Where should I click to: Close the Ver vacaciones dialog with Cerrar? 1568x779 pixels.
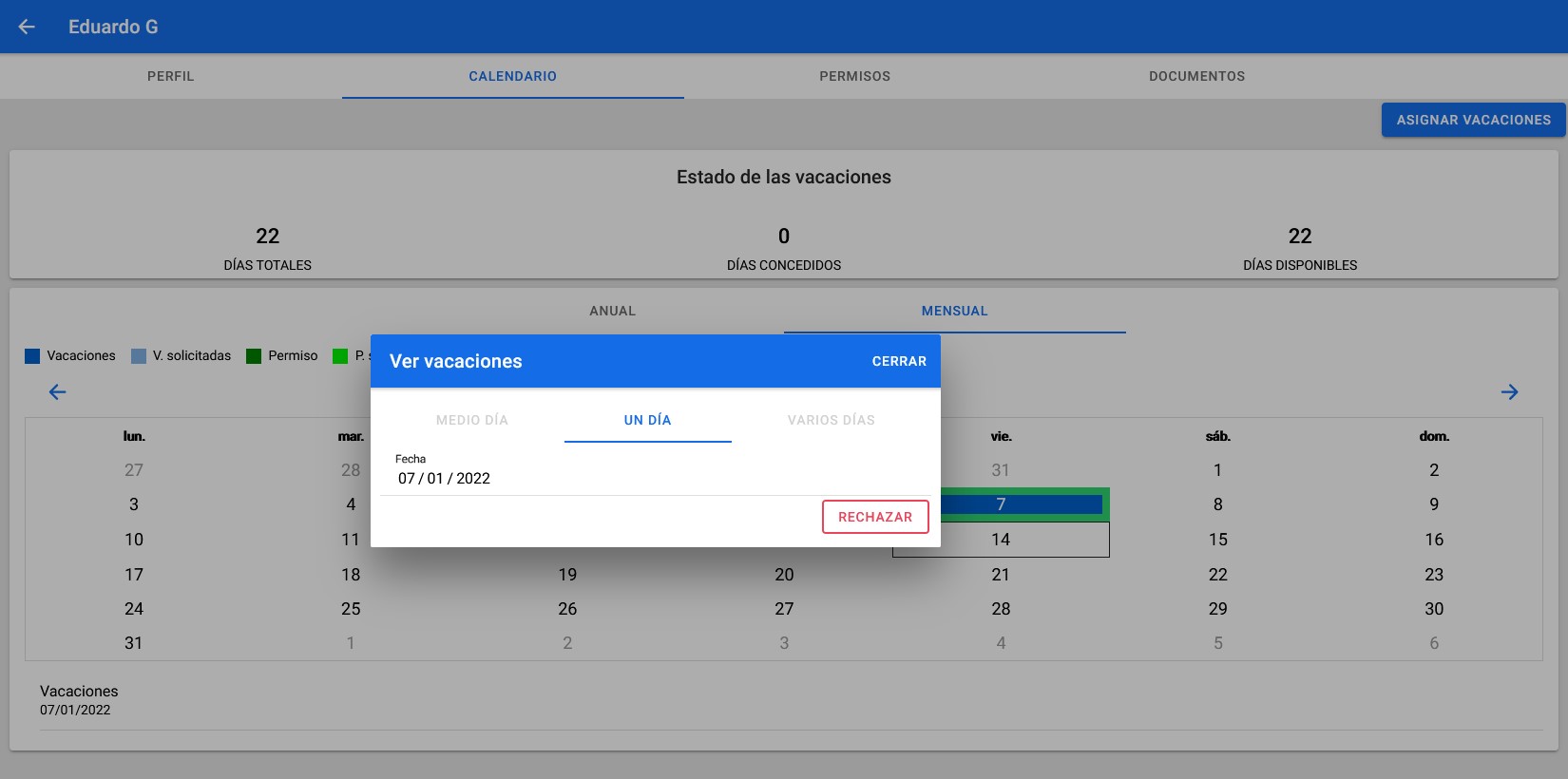tap(898, 361)
